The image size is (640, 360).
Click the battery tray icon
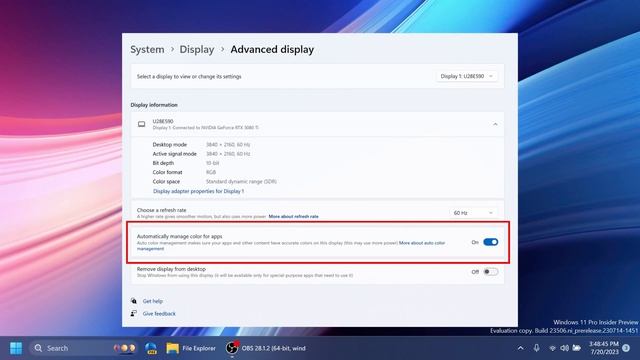(x=576, y=348)
